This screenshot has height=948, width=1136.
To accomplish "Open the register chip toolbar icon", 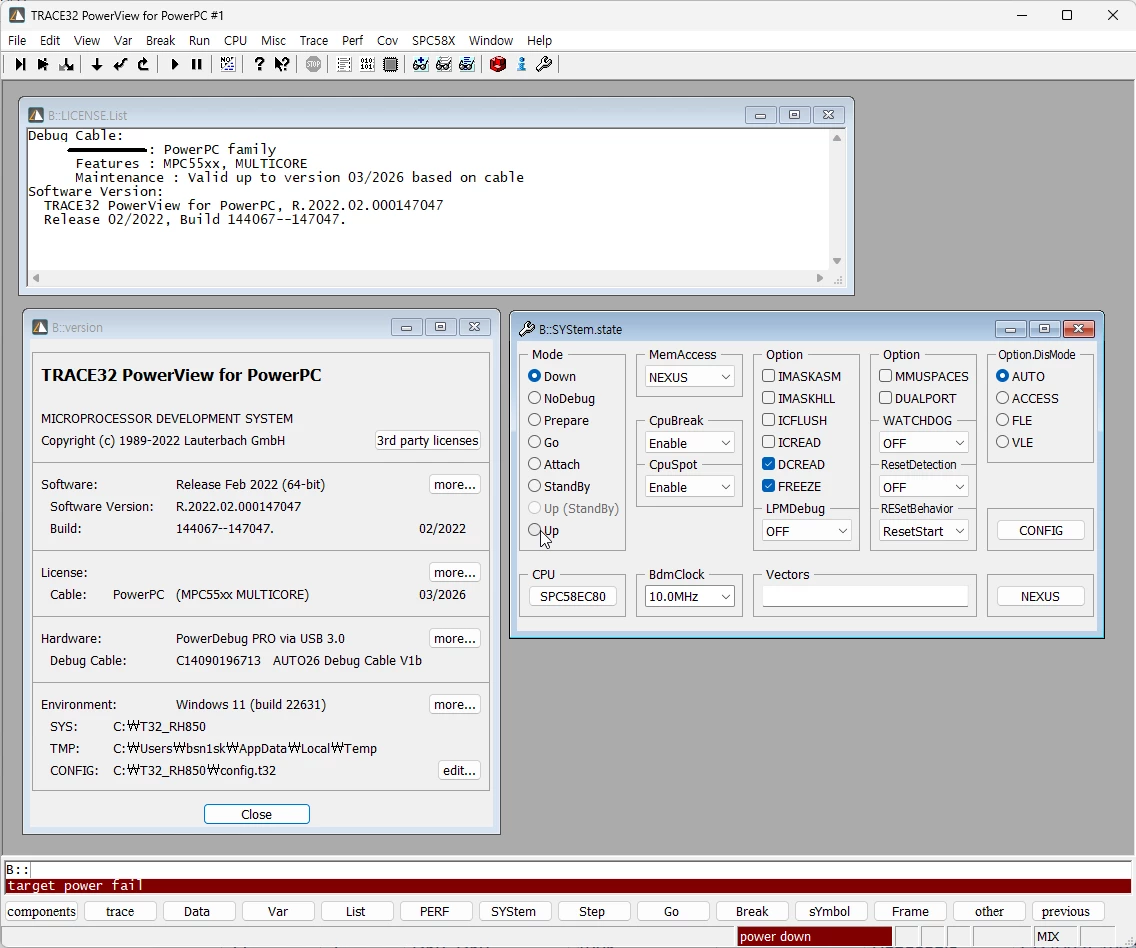I will (x=390, y=64).
